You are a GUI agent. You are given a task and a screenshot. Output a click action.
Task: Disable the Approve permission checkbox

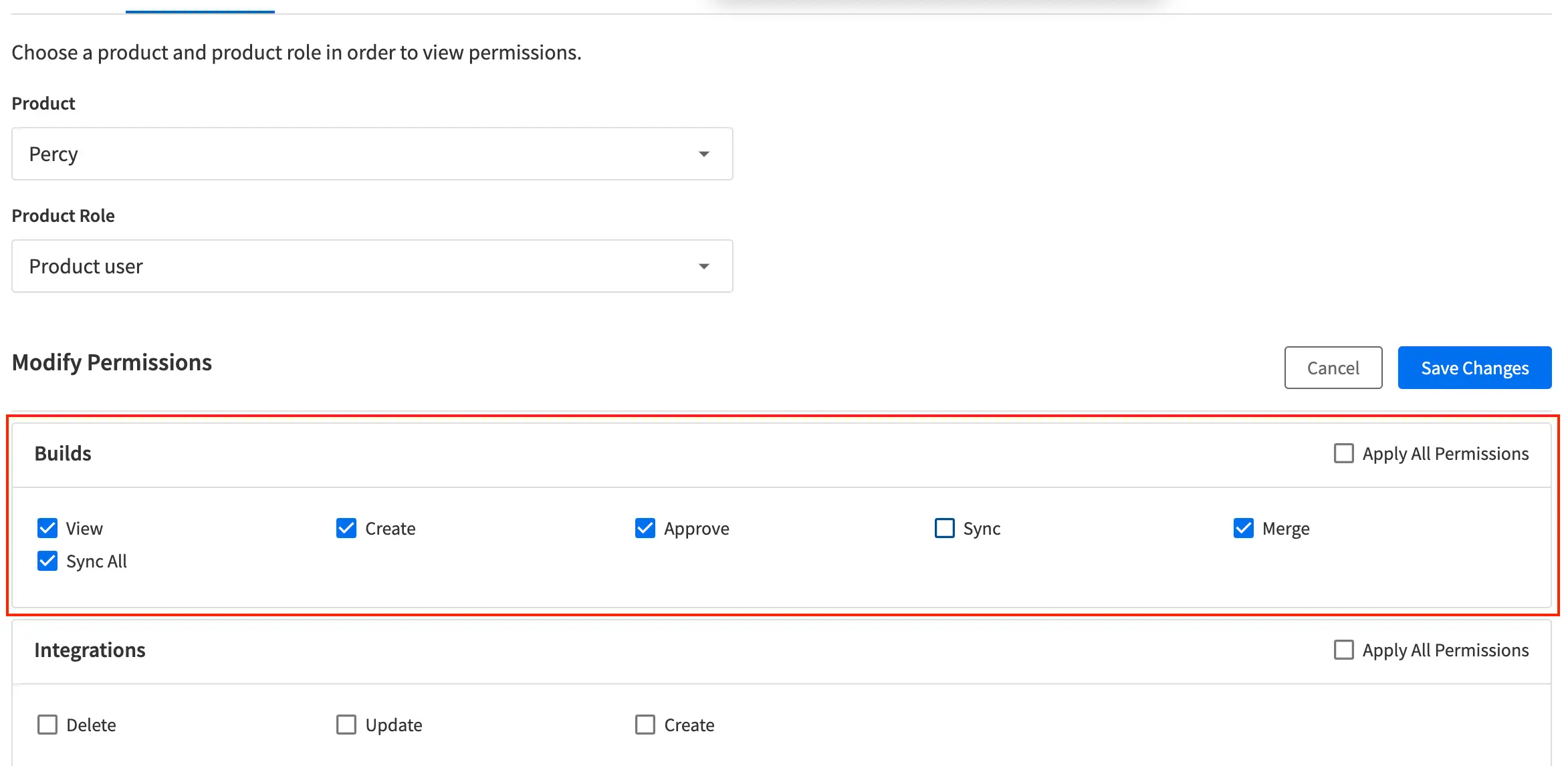645,528
